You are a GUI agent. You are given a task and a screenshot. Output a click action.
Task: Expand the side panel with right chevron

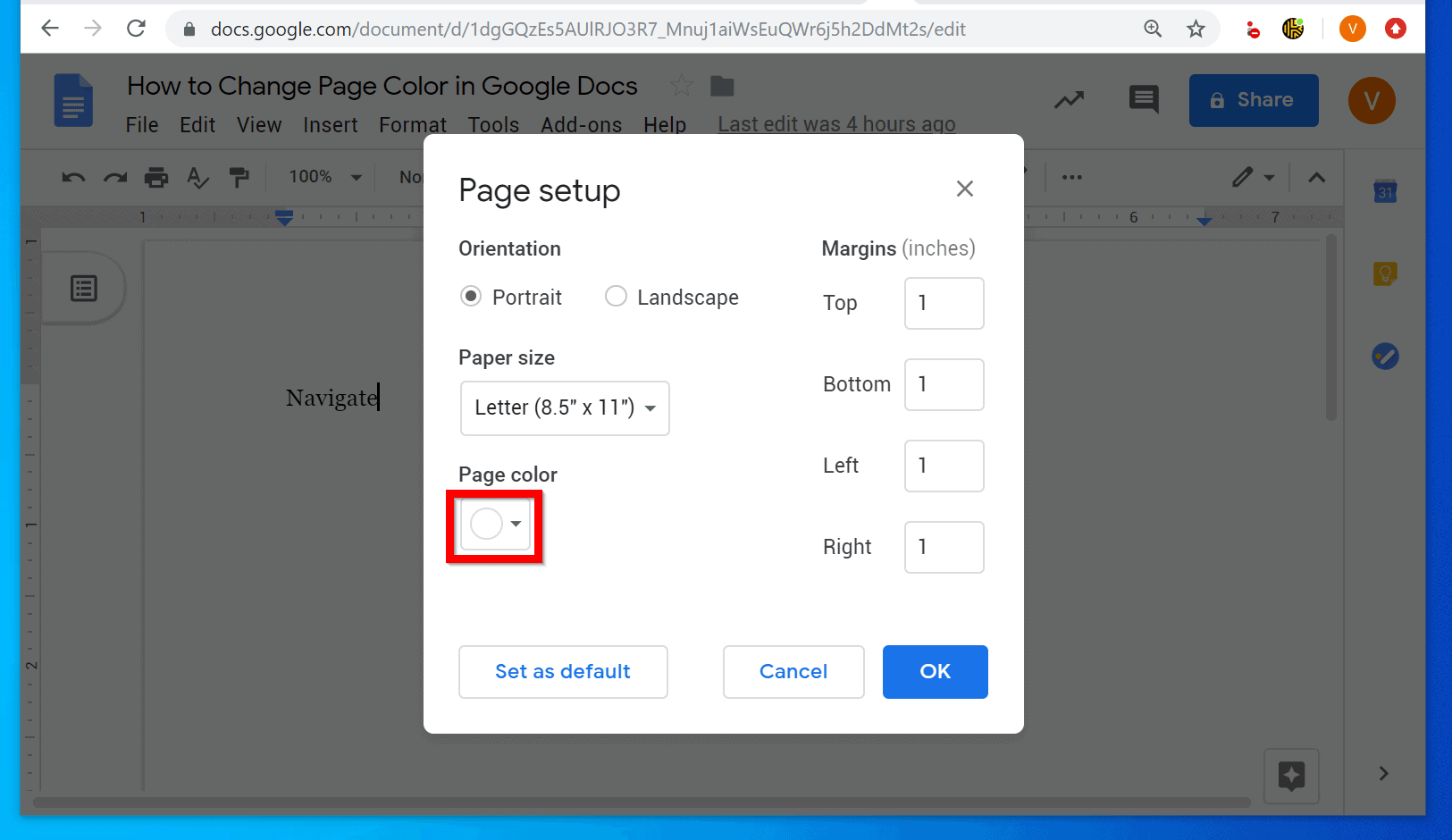pyautogui.click(x=1383, y=774)
